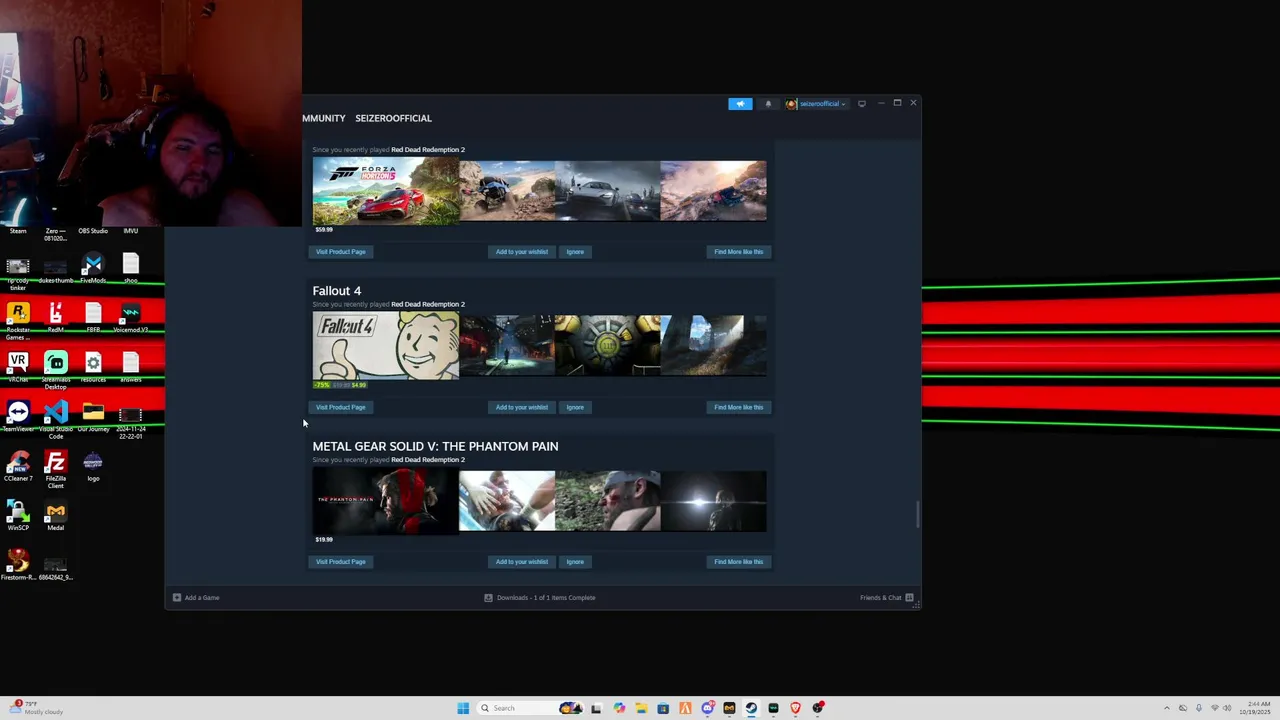Open the Fallout 4 Vault Boy capsule image

pyautogui.click(x=385, y=346)
